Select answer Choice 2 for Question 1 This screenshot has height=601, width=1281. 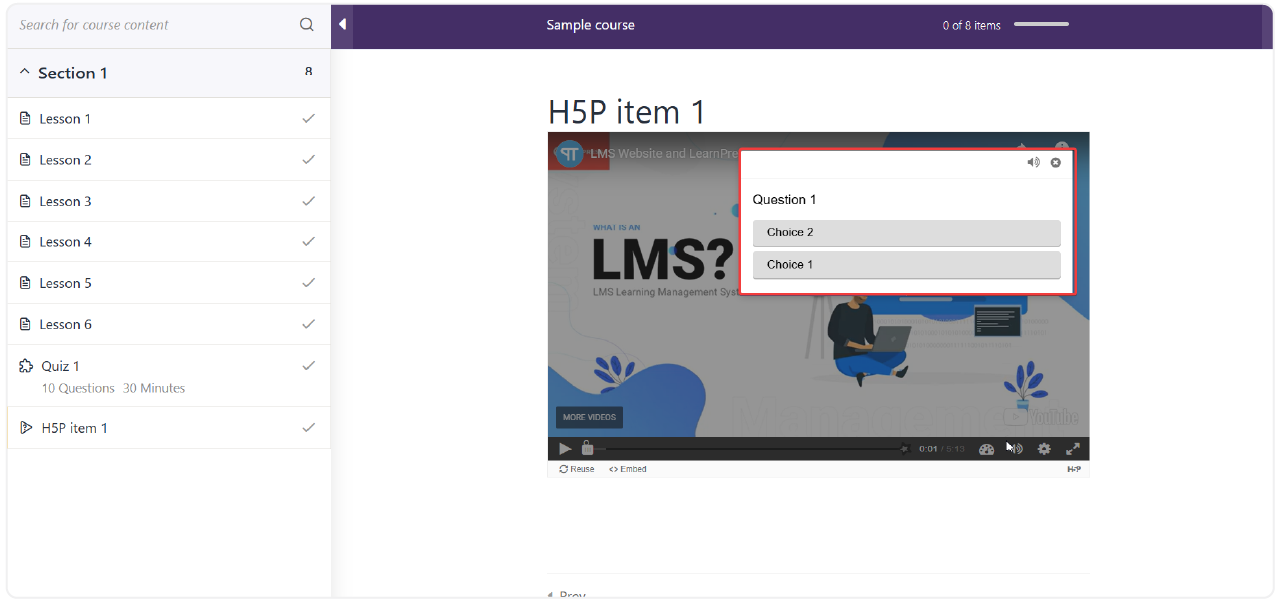click(906, 232)
